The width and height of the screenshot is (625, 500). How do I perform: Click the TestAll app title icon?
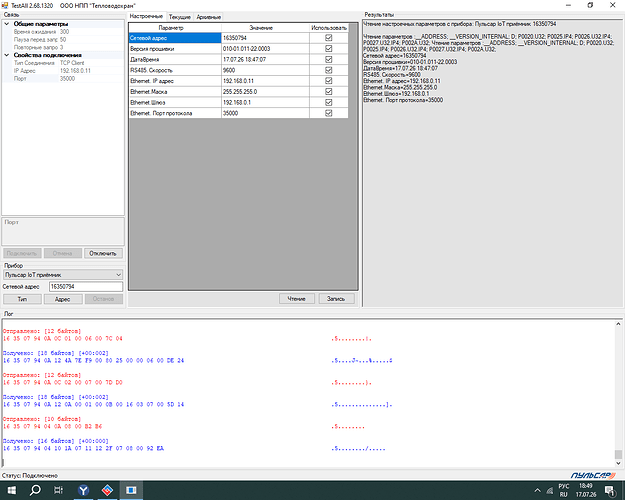5,5
